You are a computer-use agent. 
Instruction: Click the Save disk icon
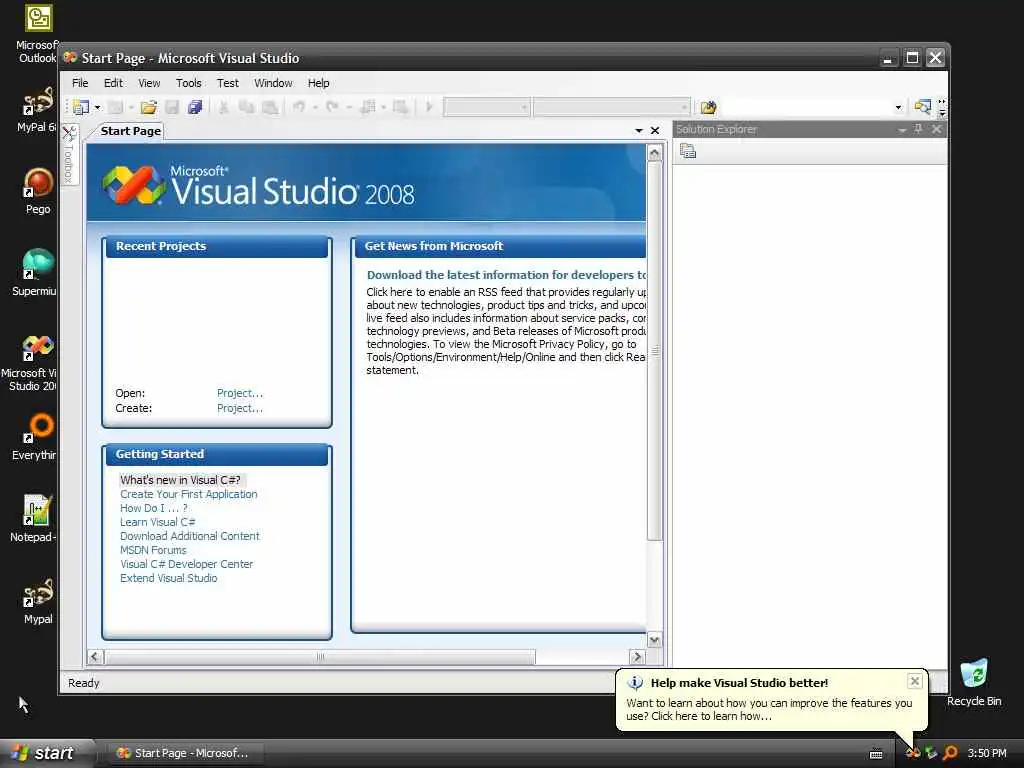172,107
